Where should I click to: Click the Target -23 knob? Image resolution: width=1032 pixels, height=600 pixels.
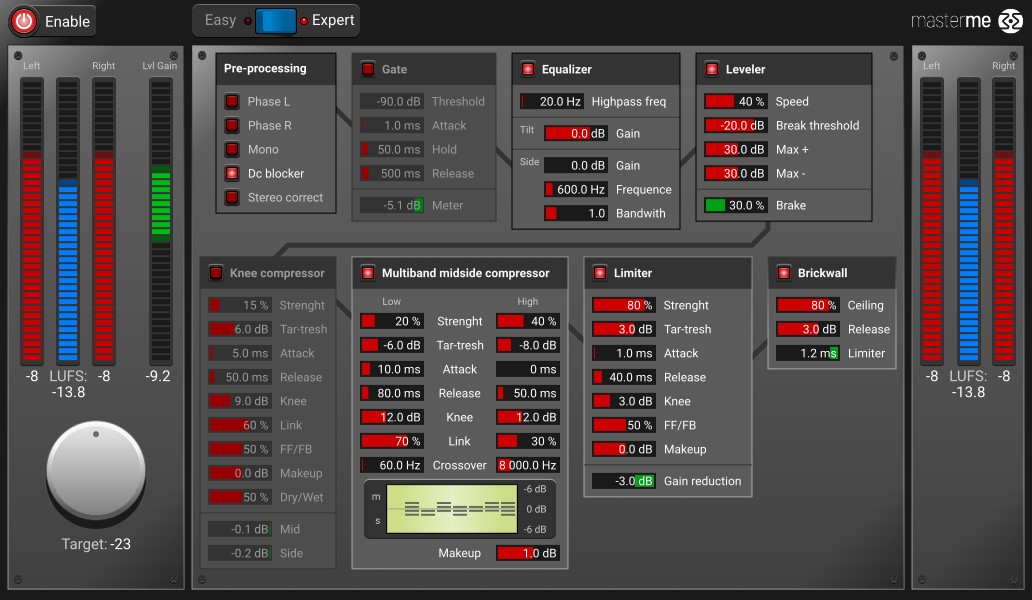point(96,470)
